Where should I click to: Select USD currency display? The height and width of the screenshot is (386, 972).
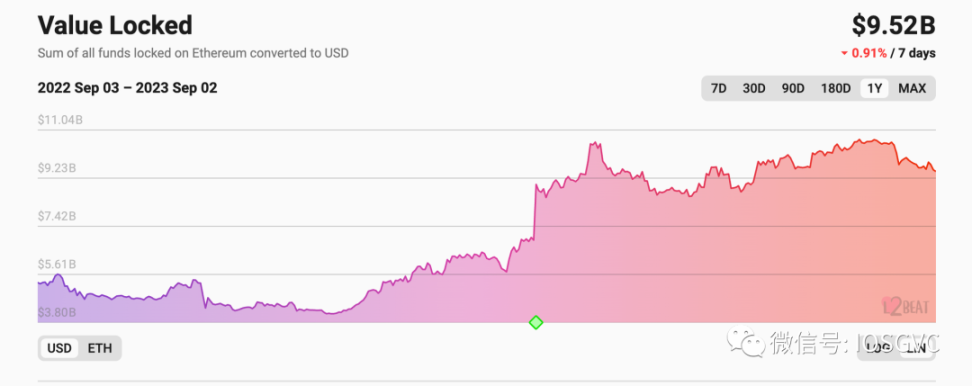(60, 348)
